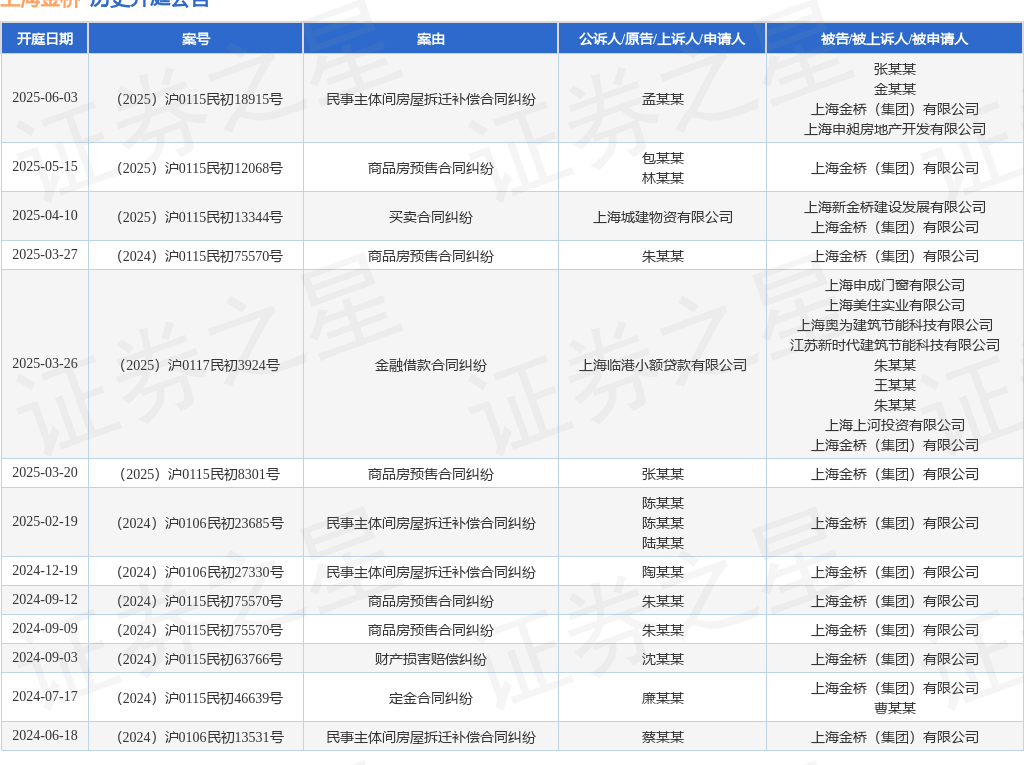Select case number 沪0117民初3924号
The width and height of the screenshot is (1024, 765).
(x=200, y=365)
